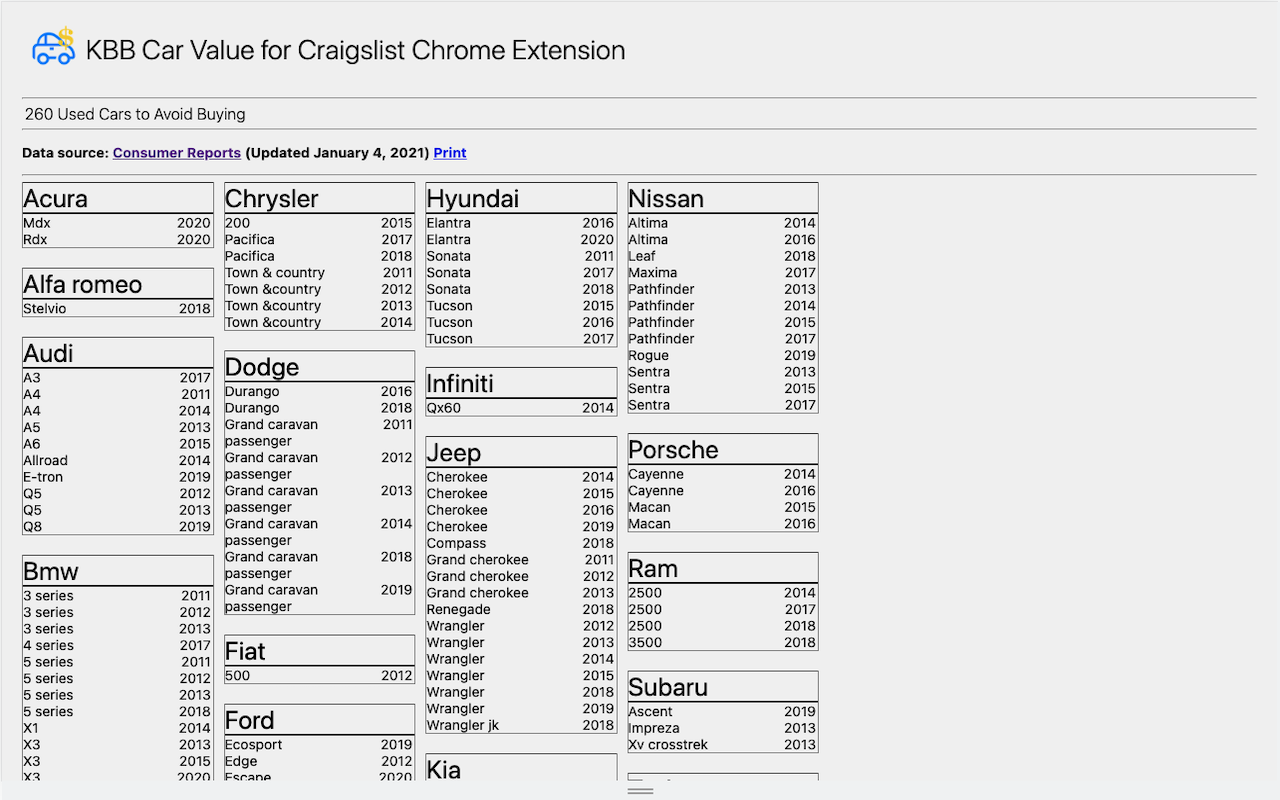Click the Jeep brand heading

522,452
